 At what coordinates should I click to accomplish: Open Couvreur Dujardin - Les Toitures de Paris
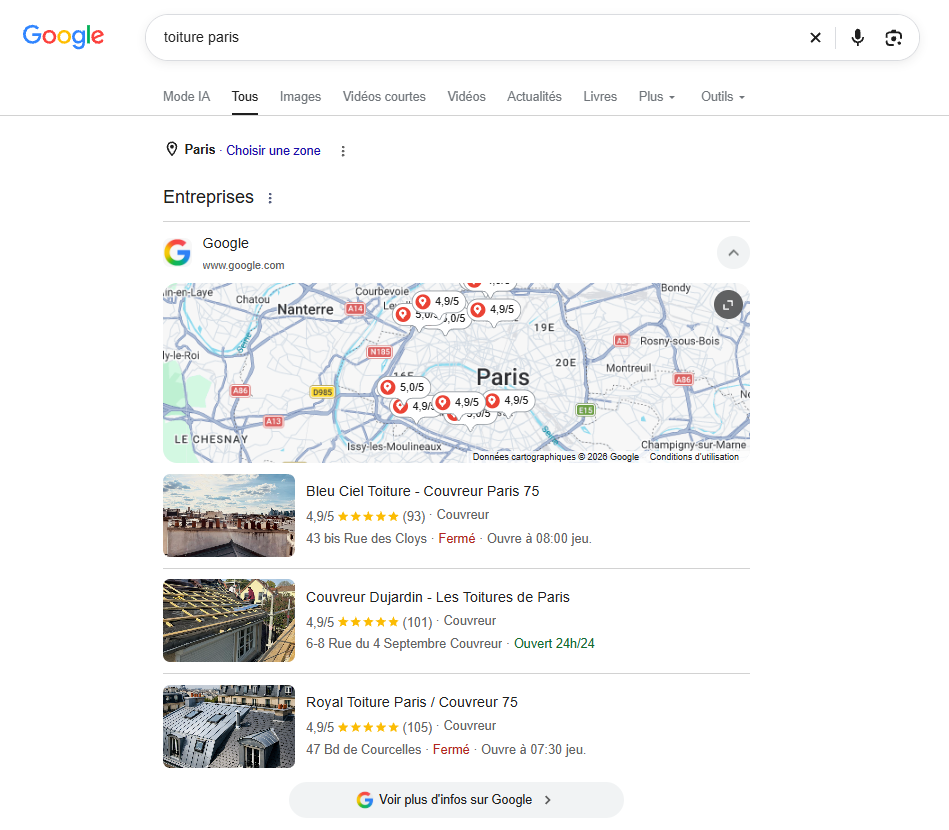point(438,597)
